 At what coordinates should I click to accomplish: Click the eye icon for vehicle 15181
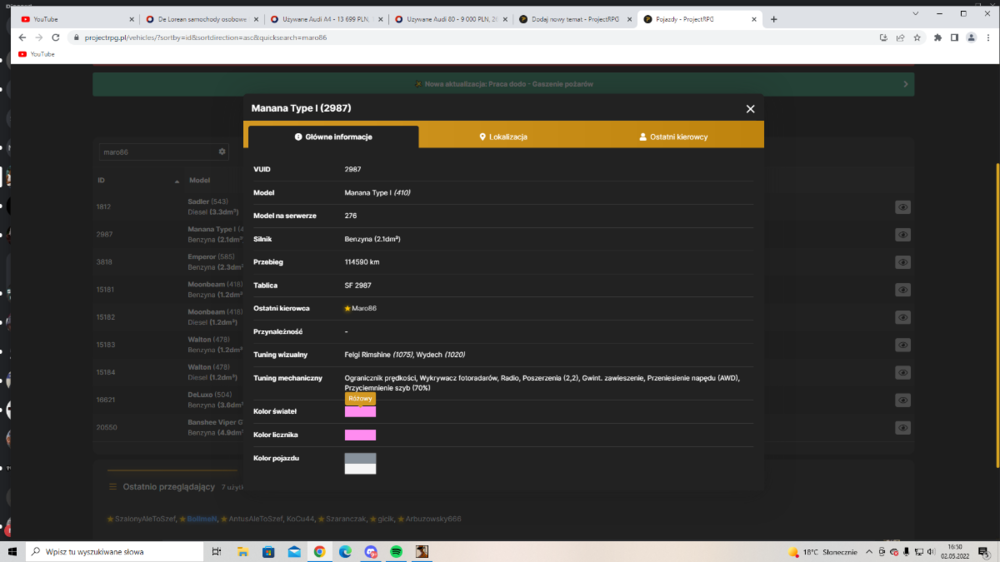tap(902, 290)
